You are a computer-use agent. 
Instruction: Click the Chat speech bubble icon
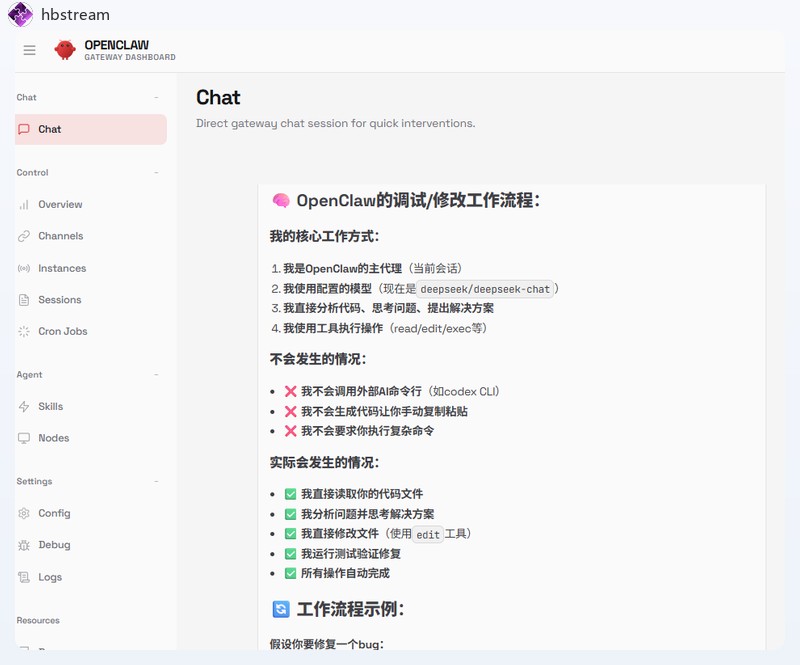coord(24,129)
